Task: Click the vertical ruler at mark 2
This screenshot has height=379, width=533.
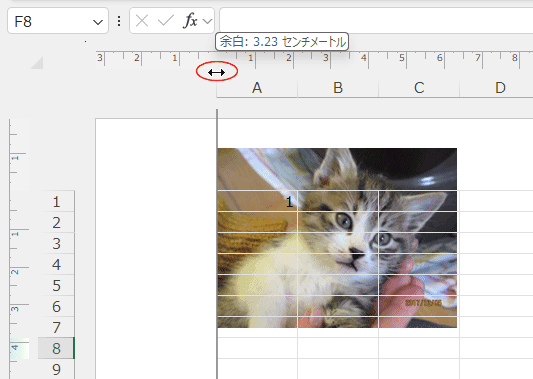Action: click(15, 271)
